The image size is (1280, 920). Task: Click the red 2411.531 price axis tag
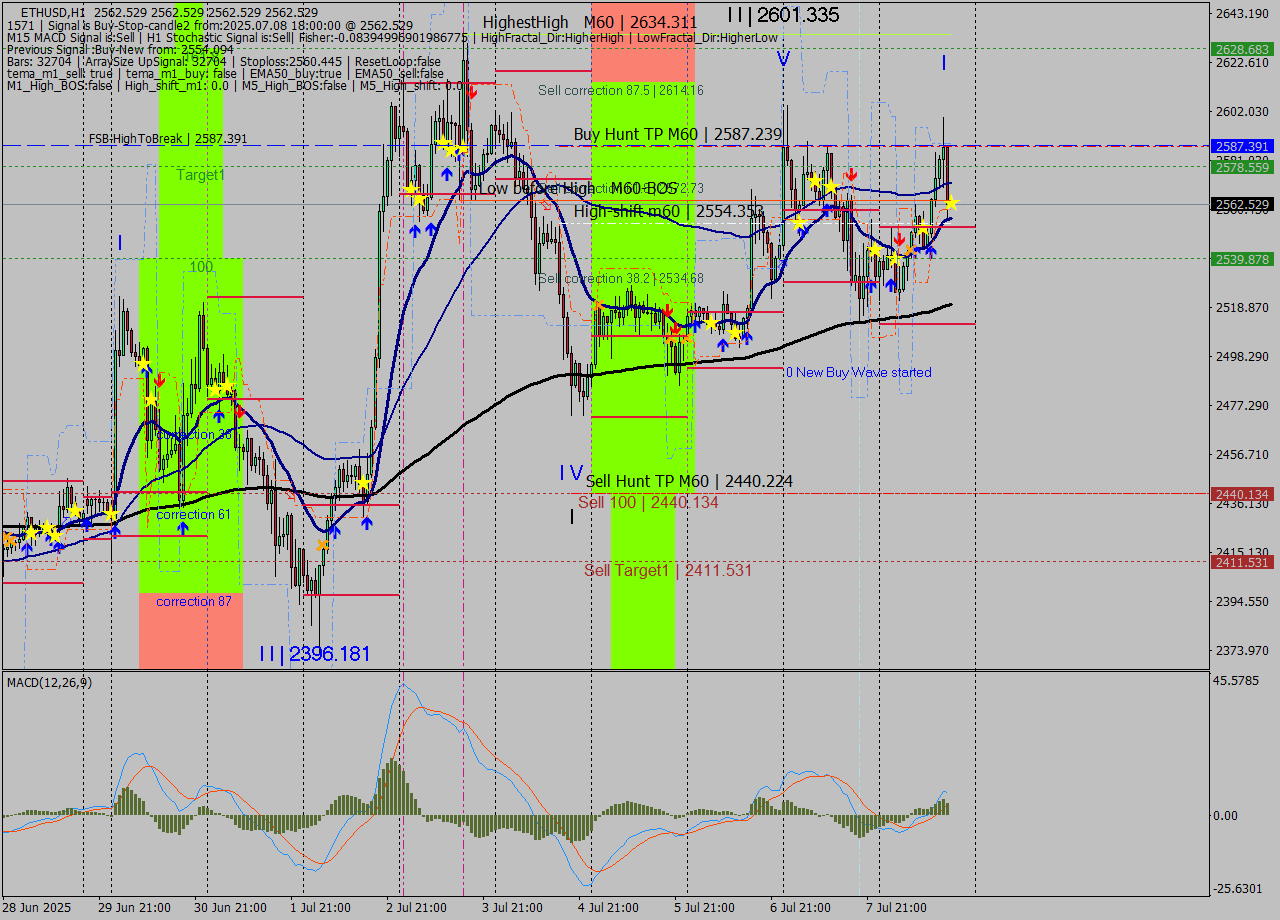point(1241,562)
